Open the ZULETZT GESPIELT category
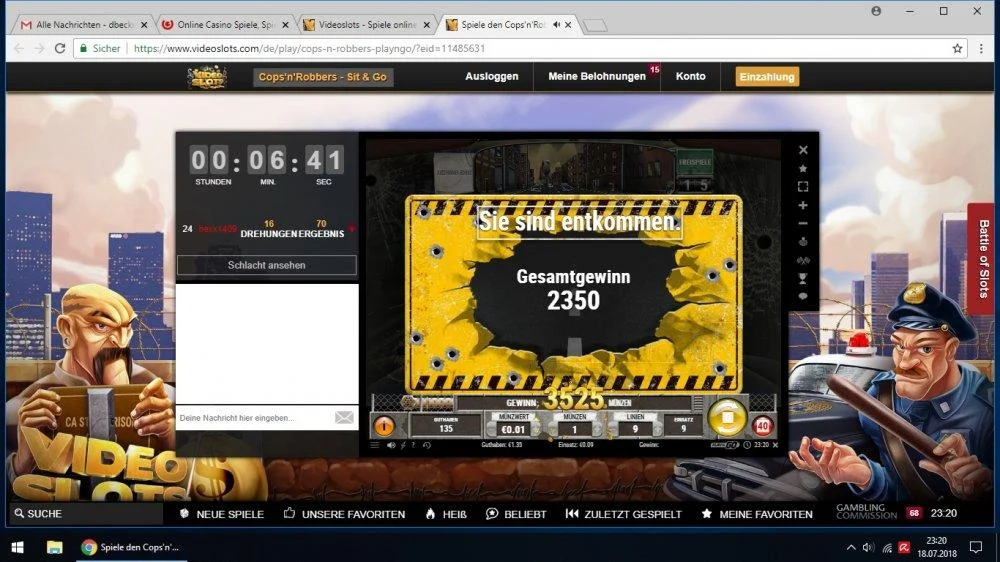1000x562 pixels. (x=624, y=514)
